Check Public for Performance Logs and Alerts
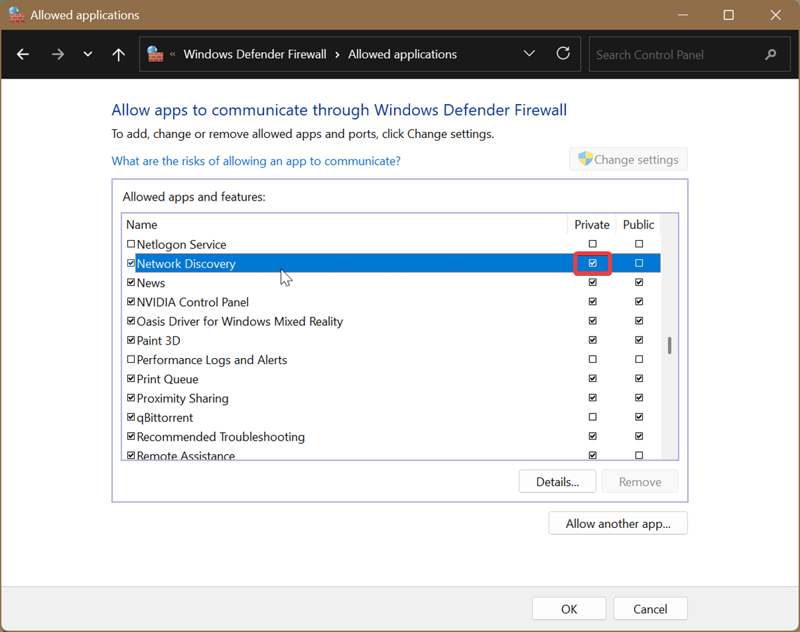This screenshot has height=632, width=800. (x=639, y=359)
